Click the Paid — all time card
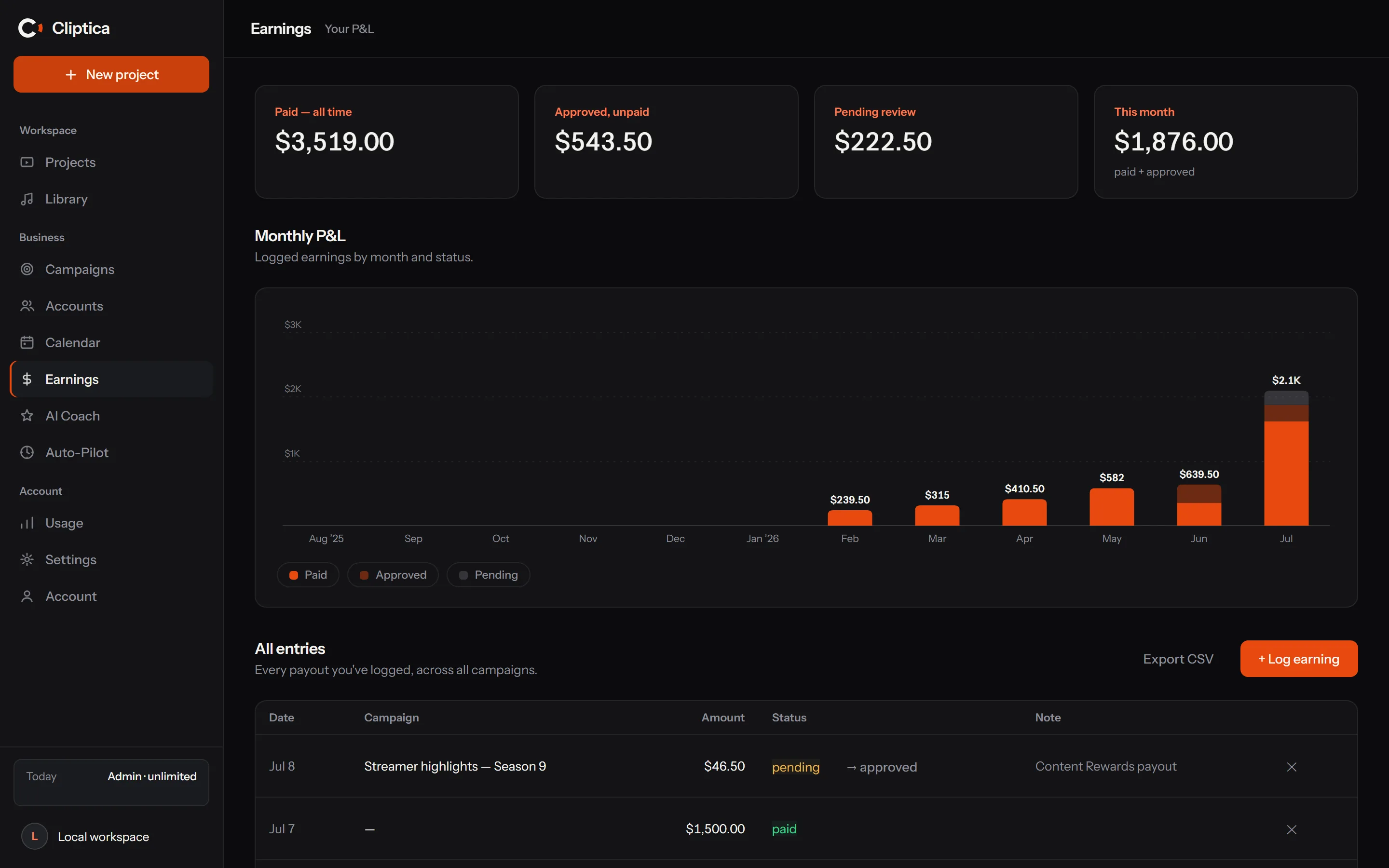Viewport: 1389px width, 868px height. [x=387, y=142]
